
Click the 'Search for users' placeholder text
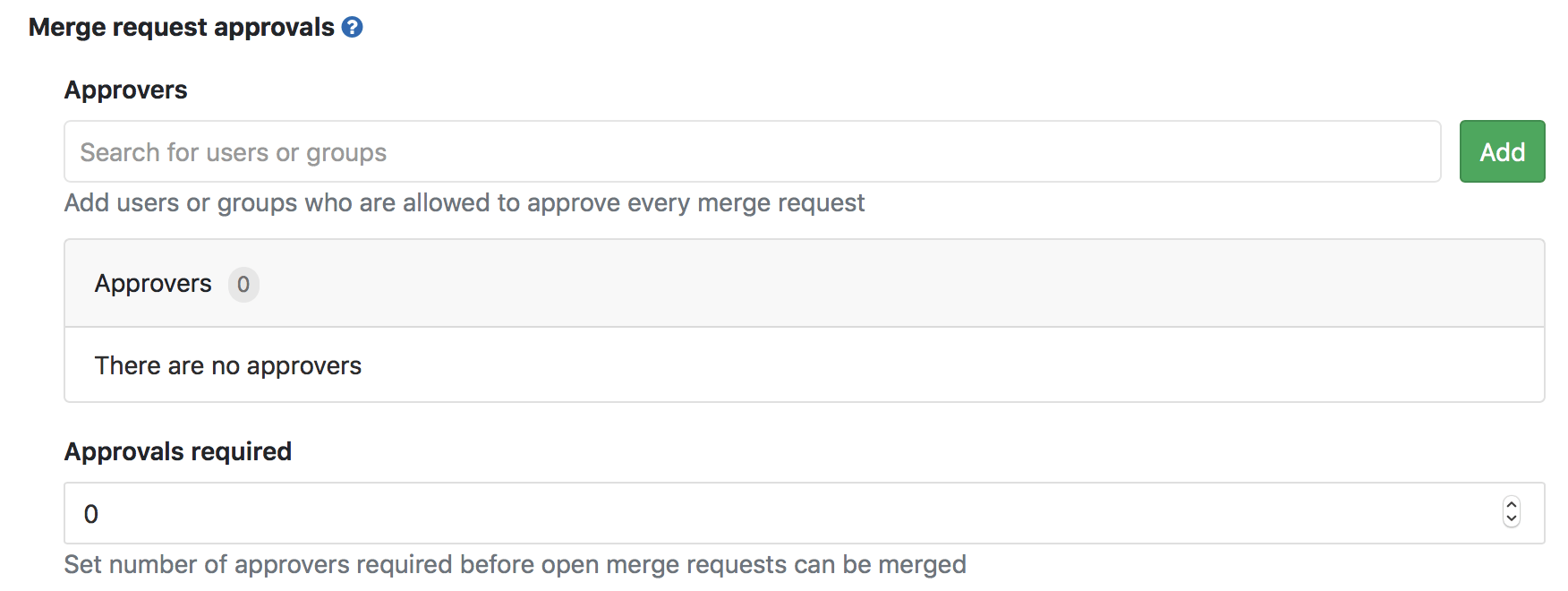point(233,153)
